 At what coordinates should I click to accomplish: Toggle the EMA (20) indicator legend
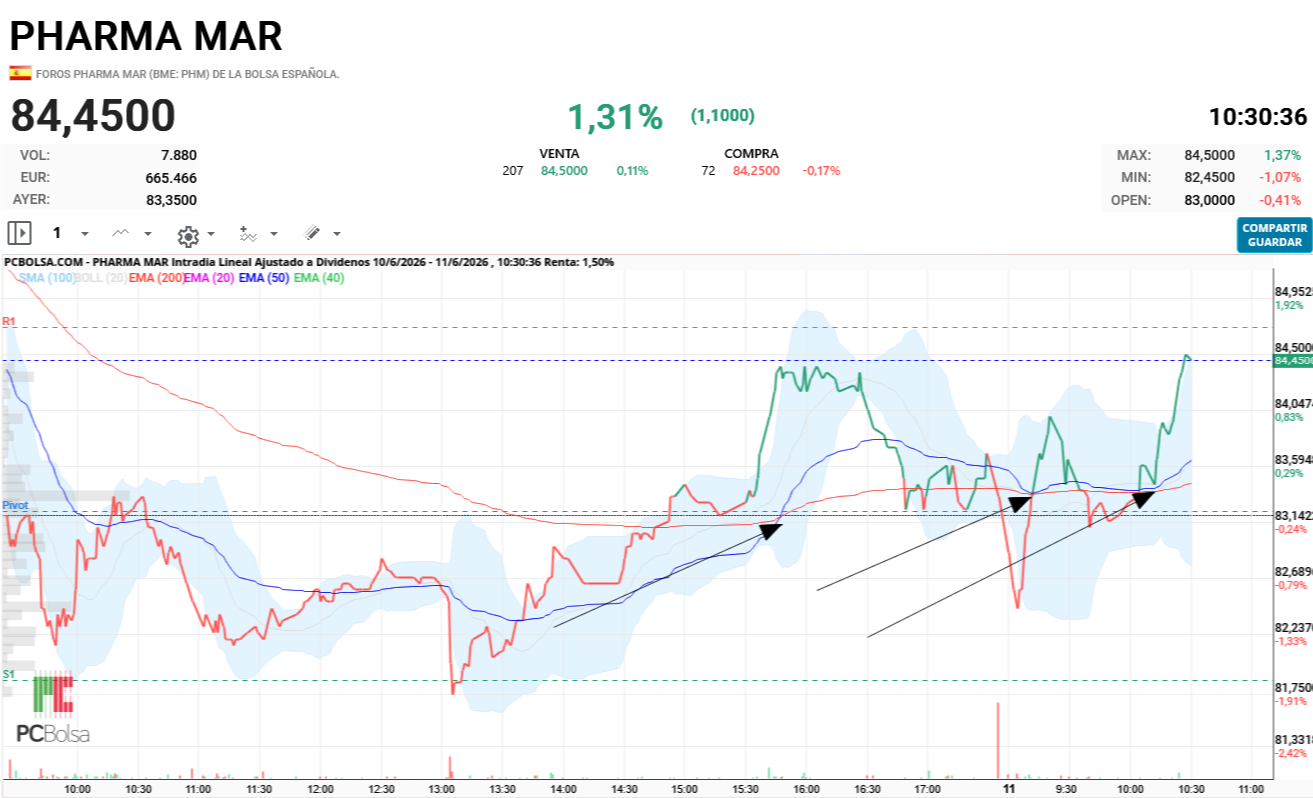[209, 278]
